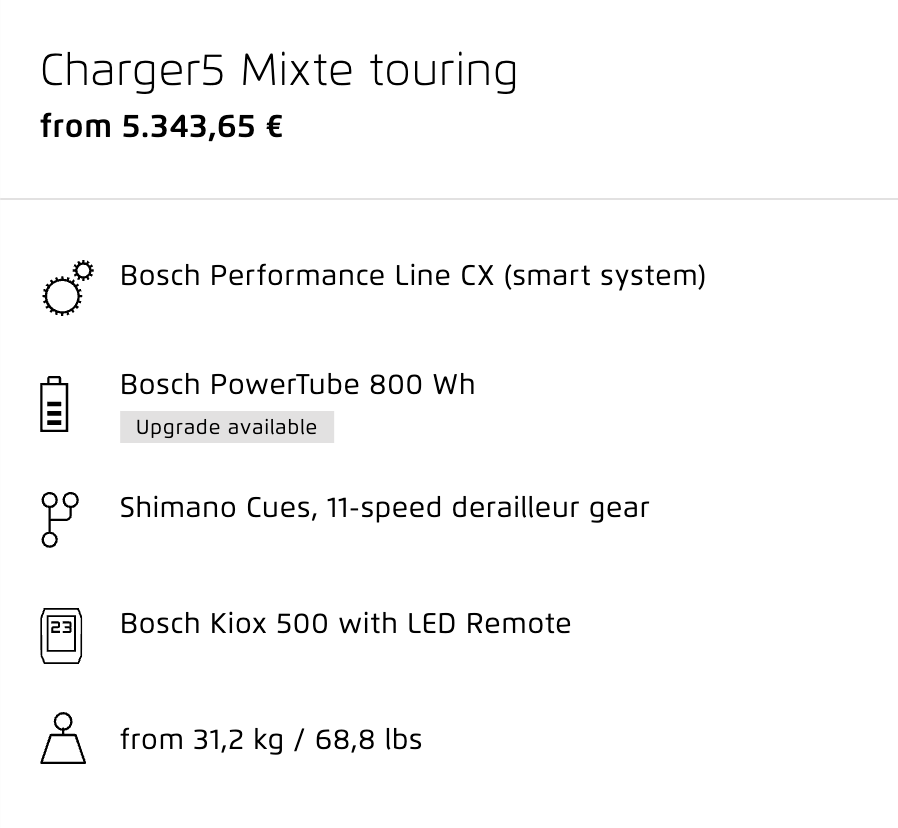Open the Charger5 Mixte touring title
This screenshot has height=828, width=898.
coord(279,71)
